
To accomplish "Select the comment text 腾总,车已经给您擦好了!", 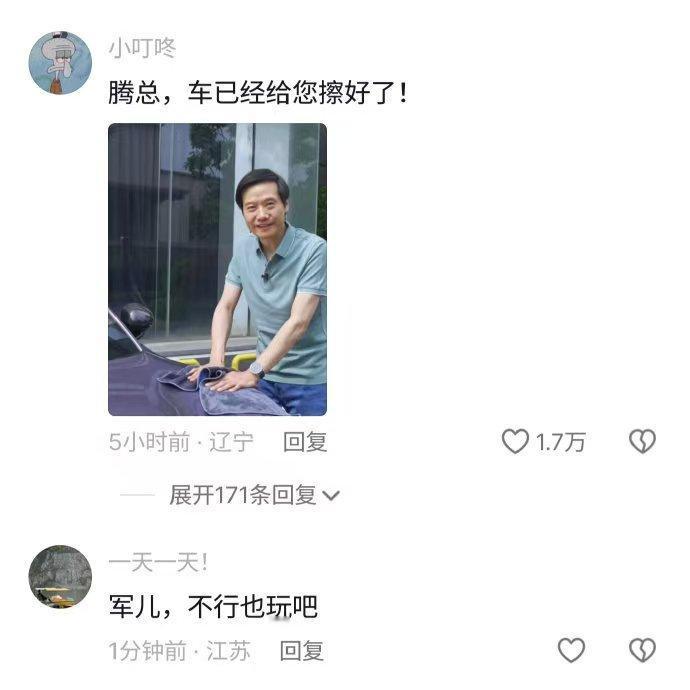I will pyautogui.click(x=258, y=93).
